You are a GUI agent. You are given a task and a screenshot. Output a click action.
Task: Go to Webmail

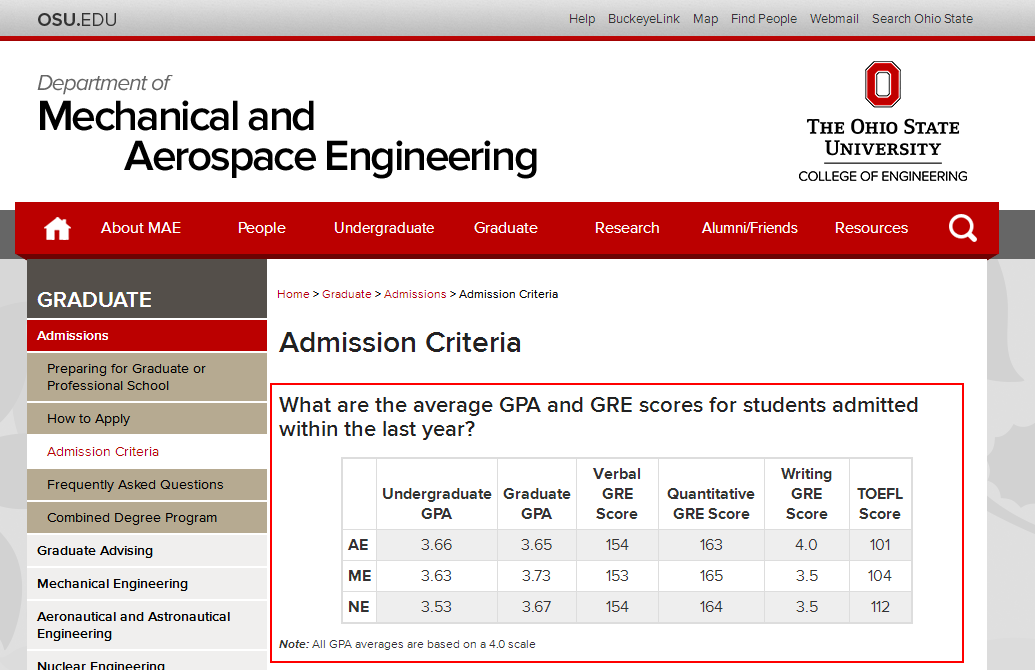[x=834, y=19]
